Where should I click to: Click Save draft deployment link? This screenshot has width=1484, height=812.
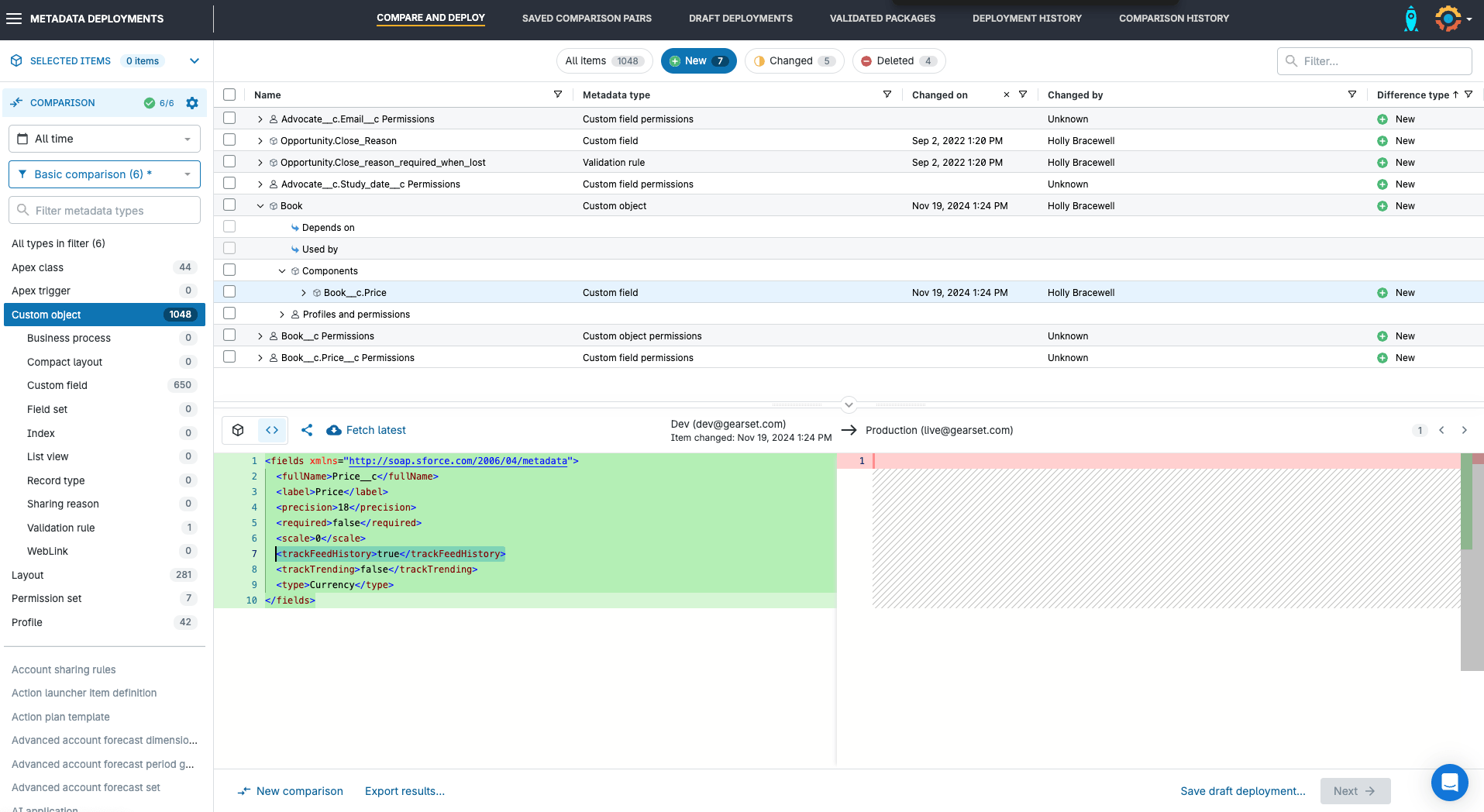(1242, 791)
